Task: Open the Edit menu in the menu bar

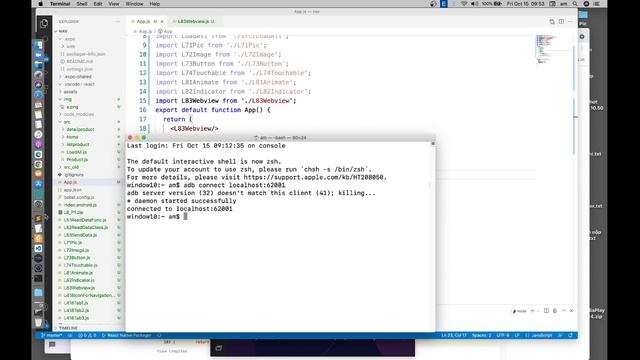Action: pyautogui.click(x=98, y=4)
